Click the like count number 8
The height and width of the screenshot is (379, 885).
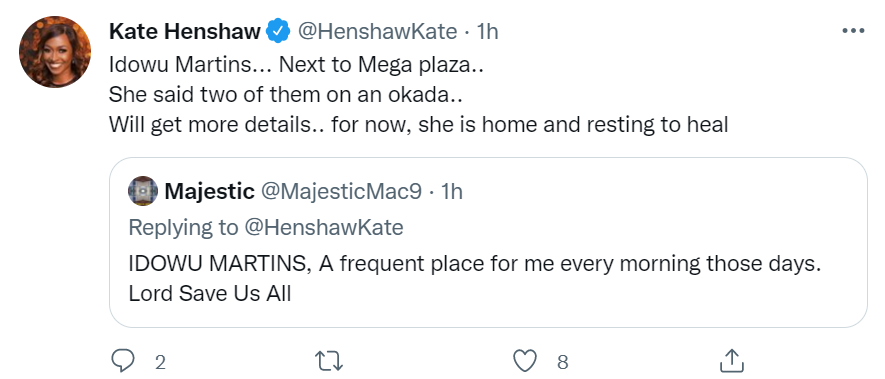tap(562, 362)
